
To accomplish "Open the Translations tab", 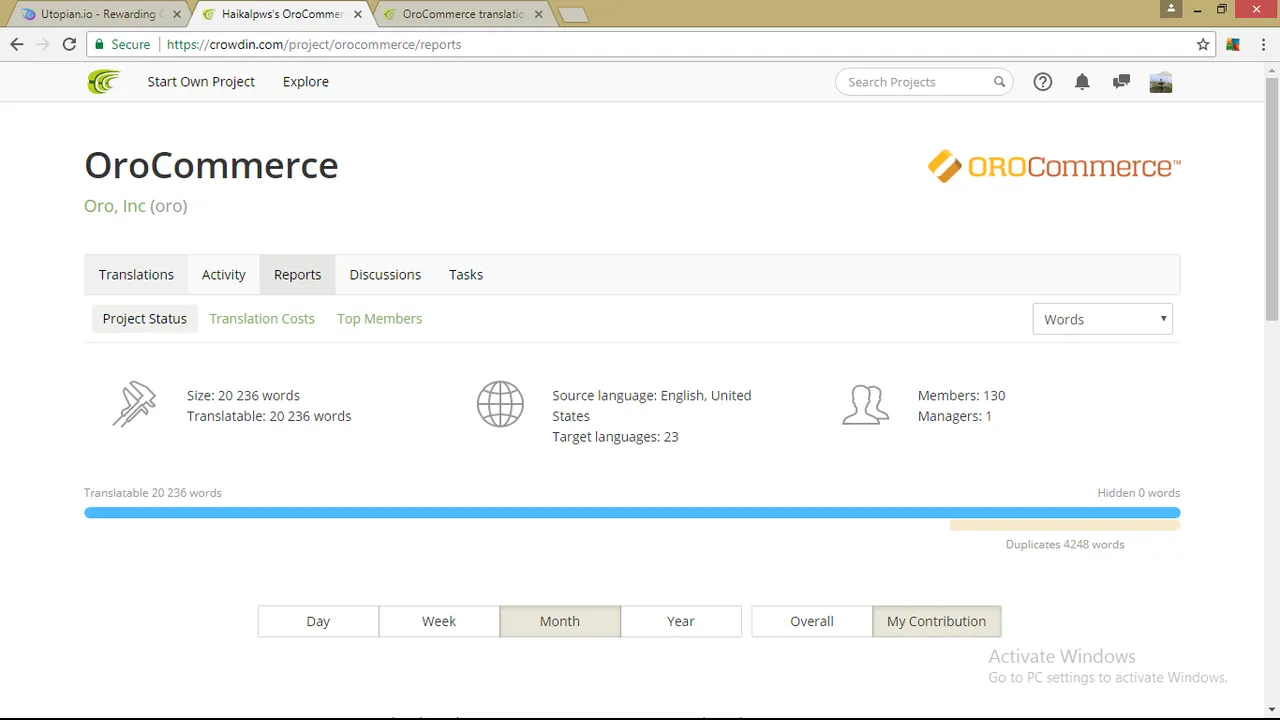I will [x=136, y=274].
